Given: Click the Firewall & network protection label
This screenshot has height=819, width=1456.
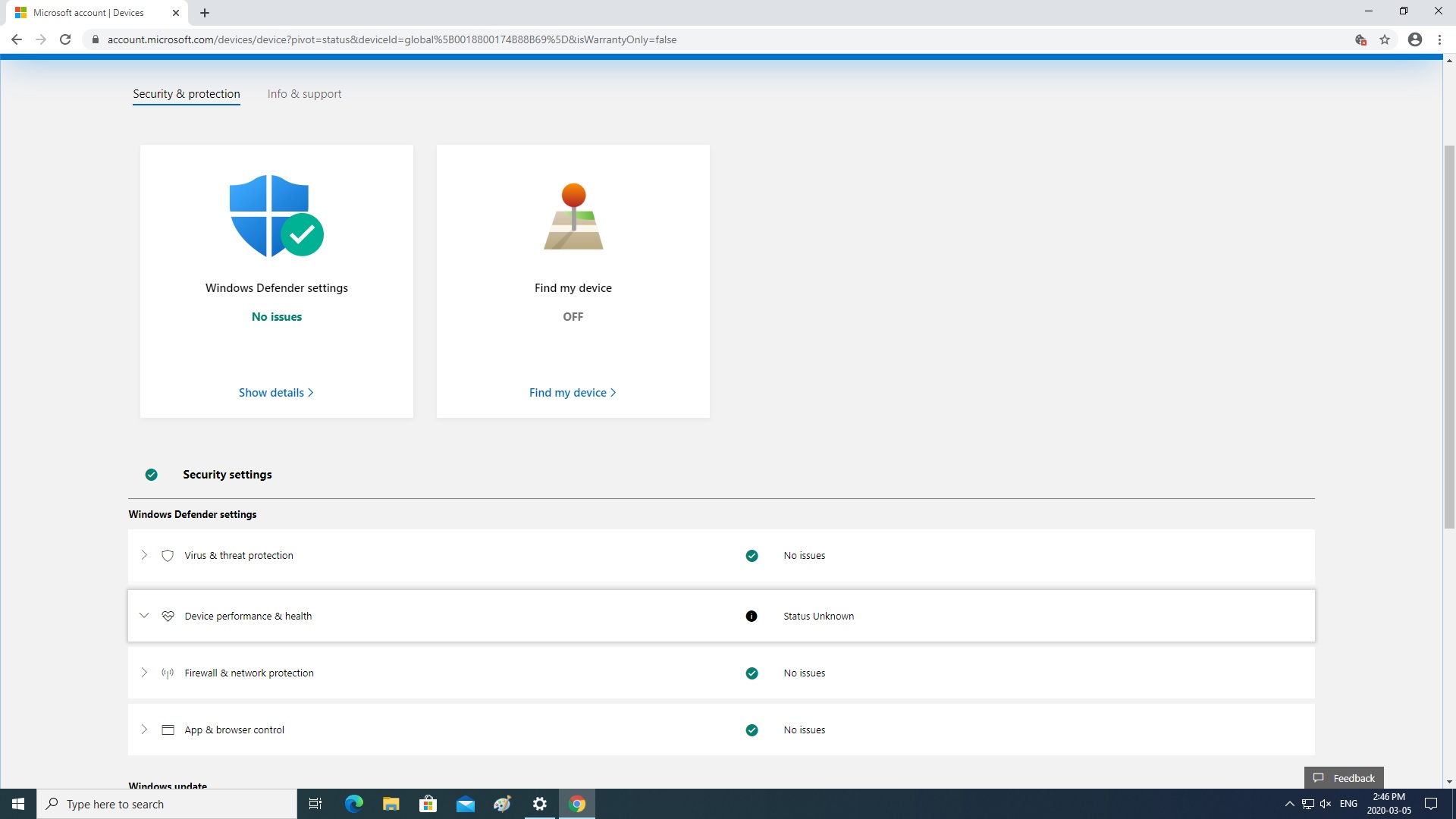Looking at the screenshot, I should pyautogui.click(x=249, y=673).
